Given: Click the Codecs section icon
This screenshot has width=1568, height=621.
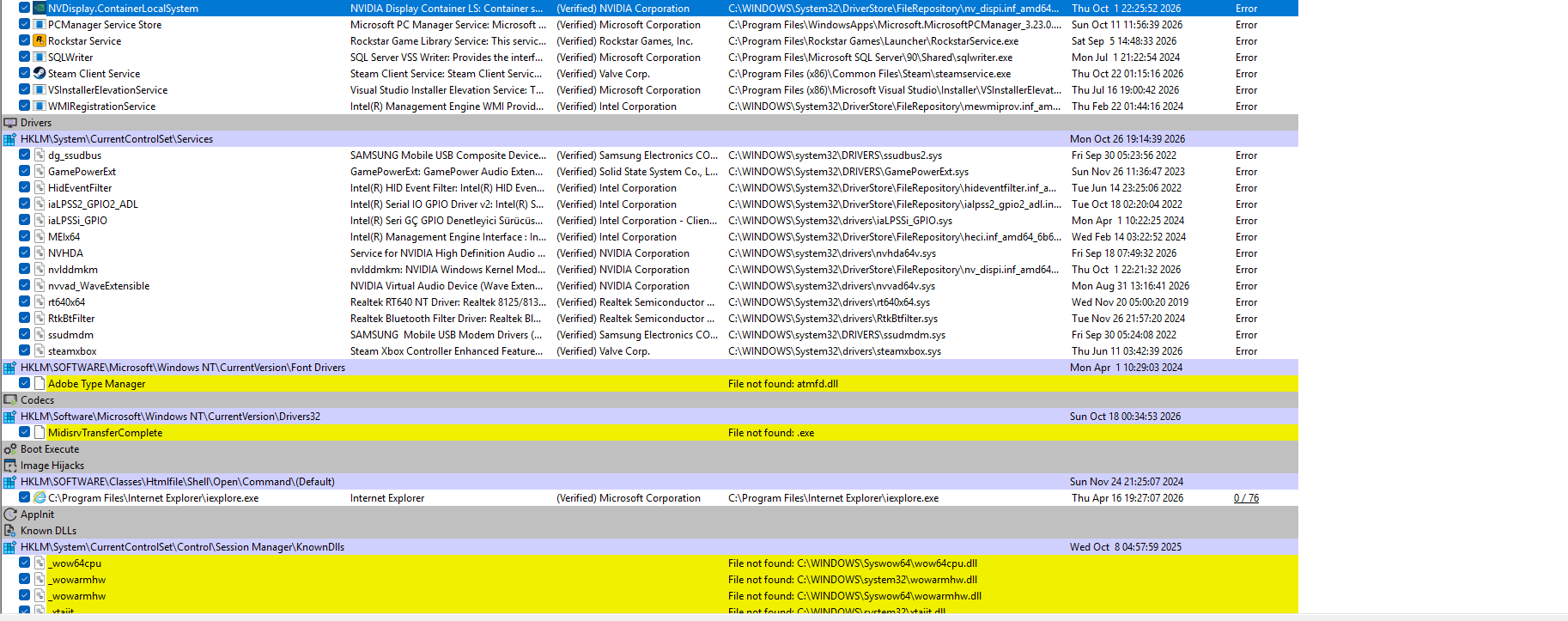Looking at the screenshot, I should (x=10, y=400).
